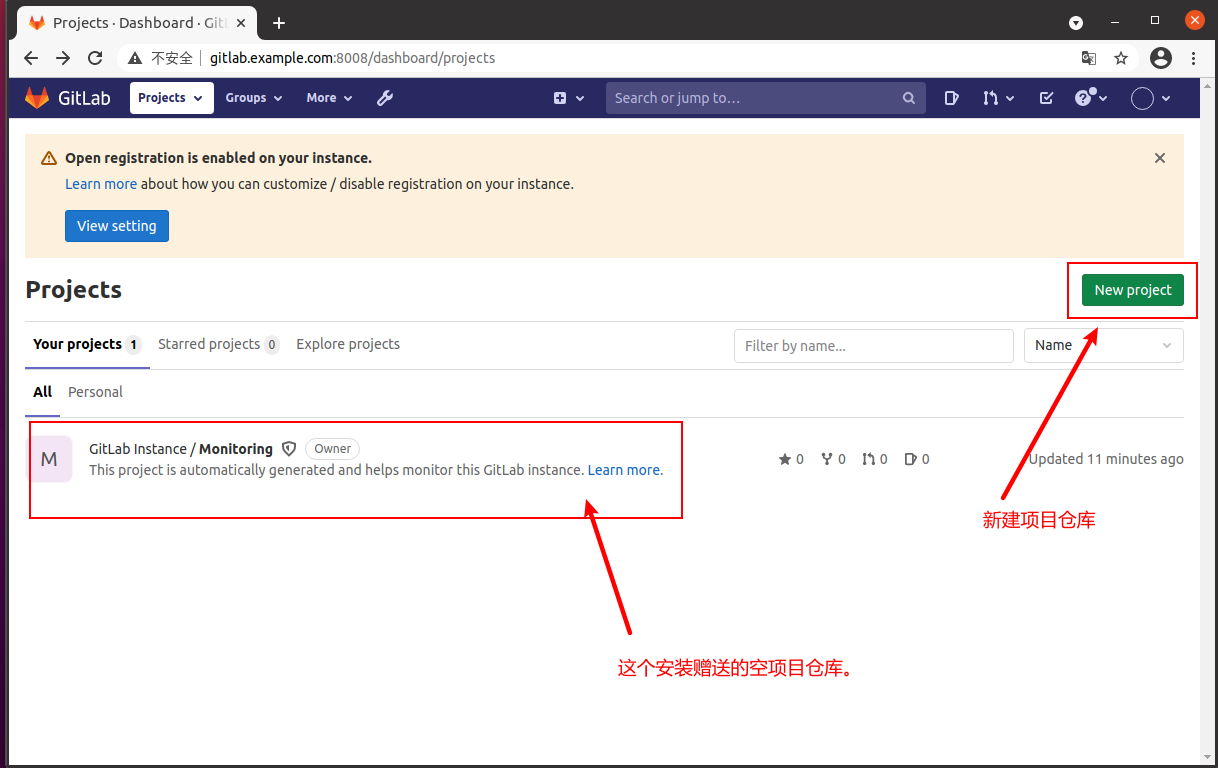1218x768 pixels.
Task: Click the not-secure warning icon
Action: tap(136, 58)
